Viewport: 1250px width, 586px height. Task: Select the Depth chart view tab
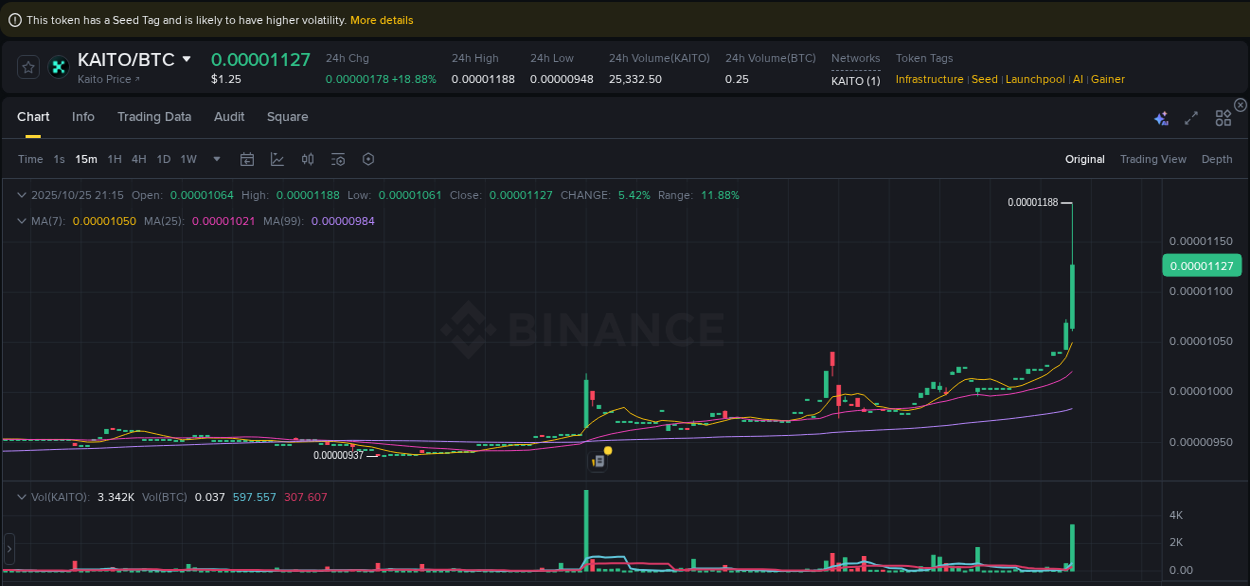1217,158
